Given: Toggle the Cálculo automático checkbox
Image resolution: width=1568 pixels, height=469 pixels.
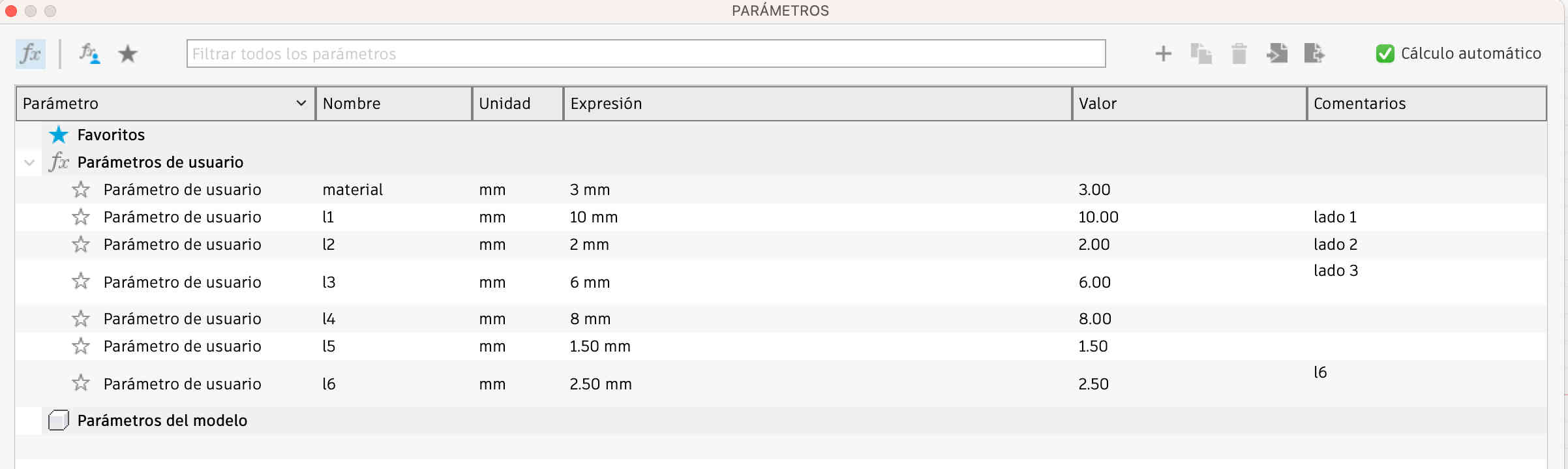Looking at the screenshot, I should coord(1385,53).
